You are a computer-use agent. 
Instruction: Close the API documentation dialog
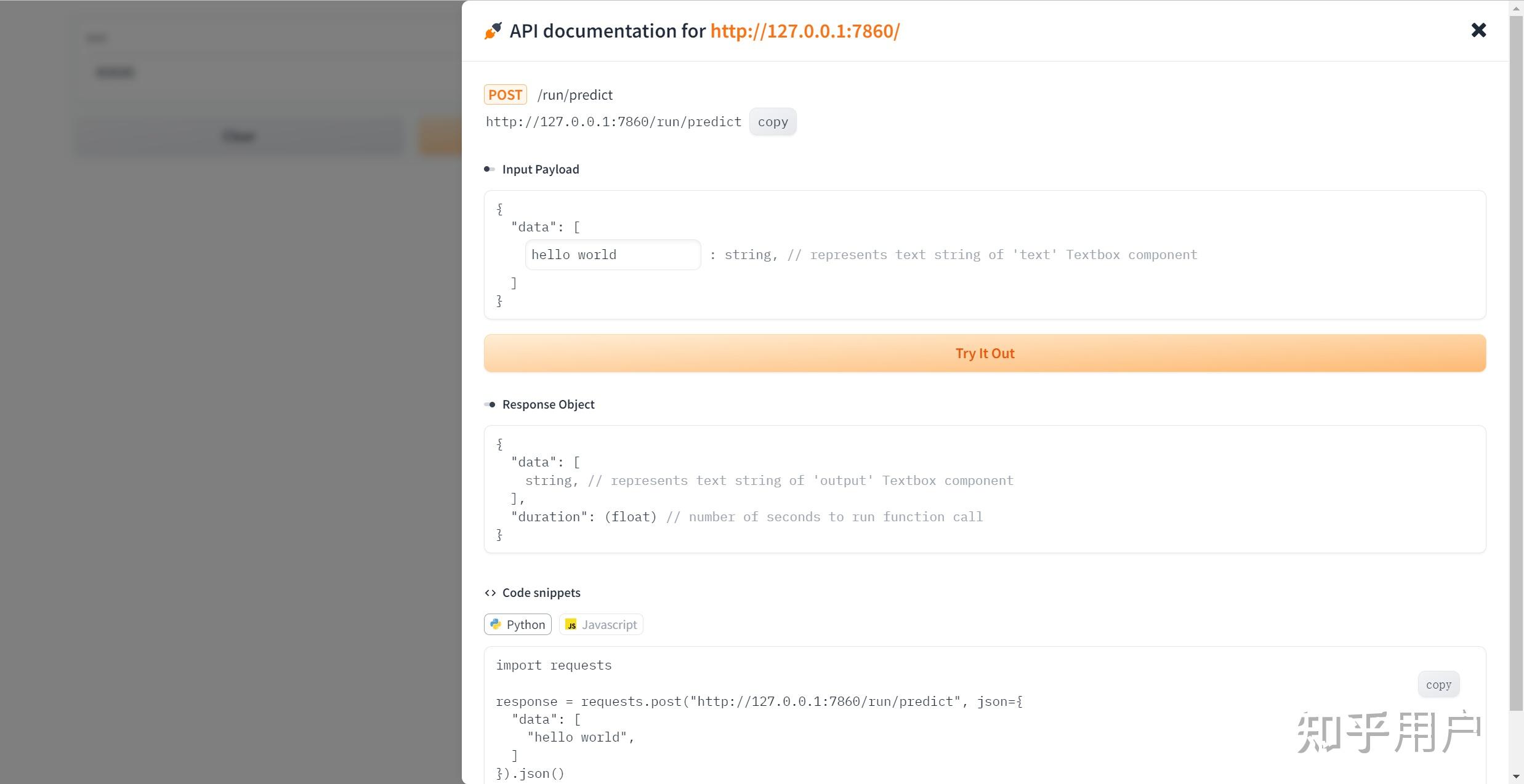pos(1478,30)
